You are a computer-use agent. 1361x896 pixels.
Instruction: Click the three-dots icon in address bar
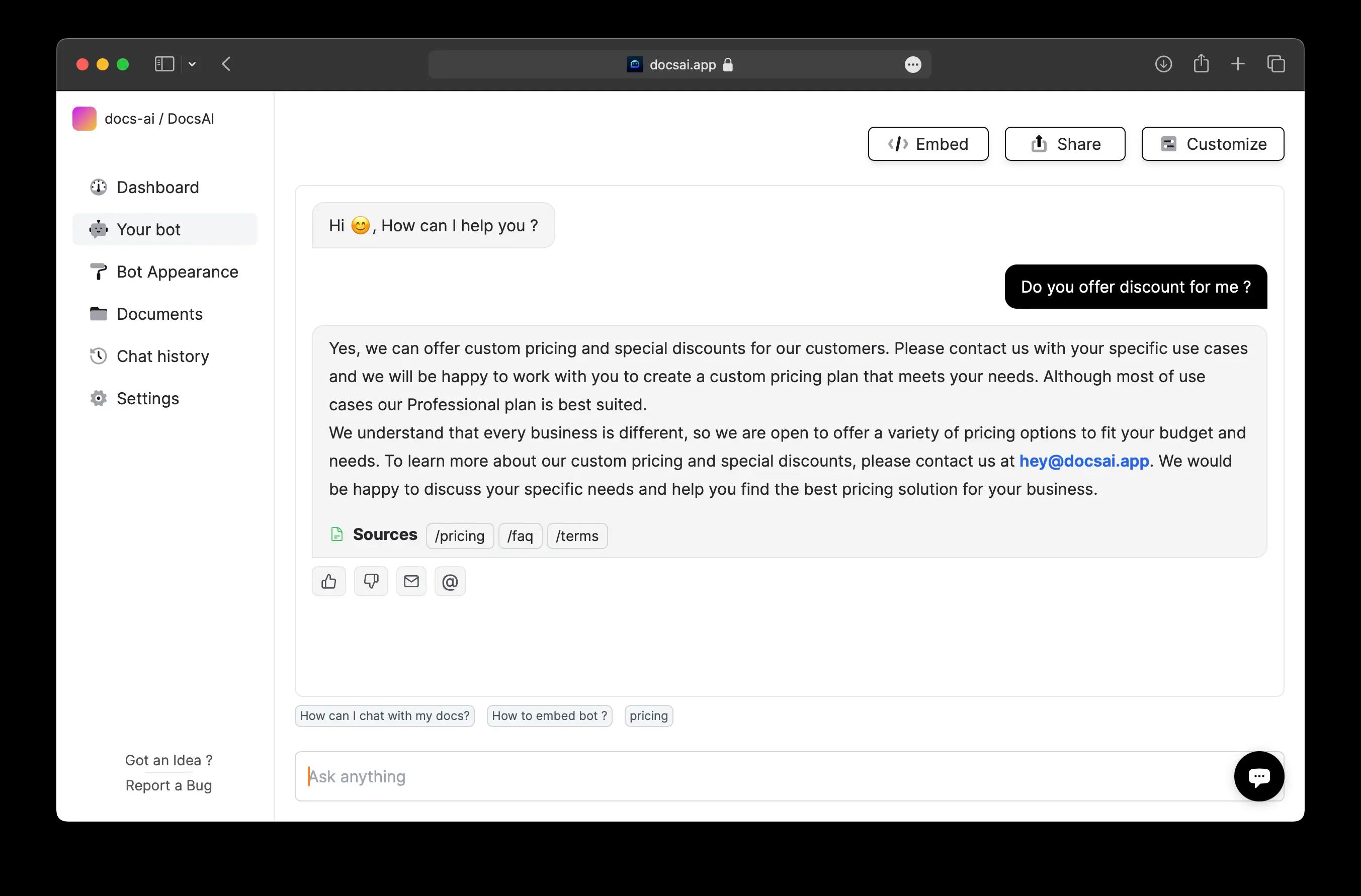point(913,65)
